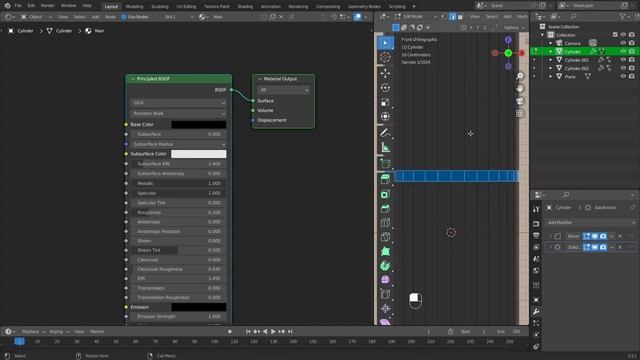Open the Active Tool properties tab
The height and width of the screenshot is (360, 640).
(536, 209)
